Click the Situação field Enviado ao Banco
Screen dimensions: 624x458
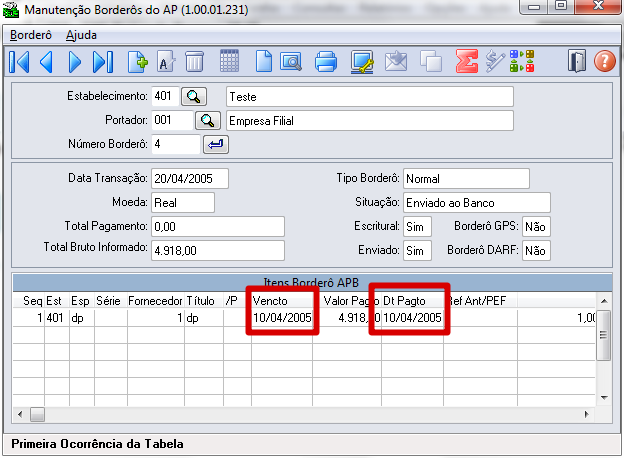tap(477, 203)
